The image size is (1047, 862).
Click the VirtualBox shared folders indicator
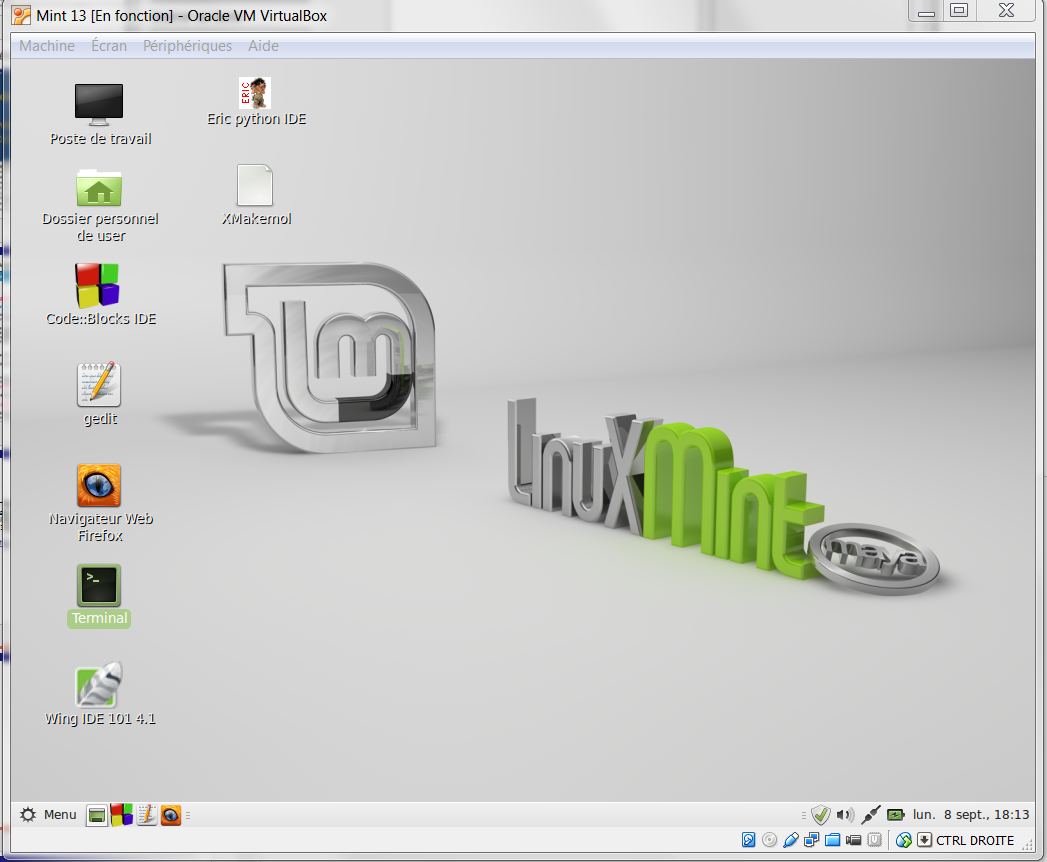(x=832, y=840)
